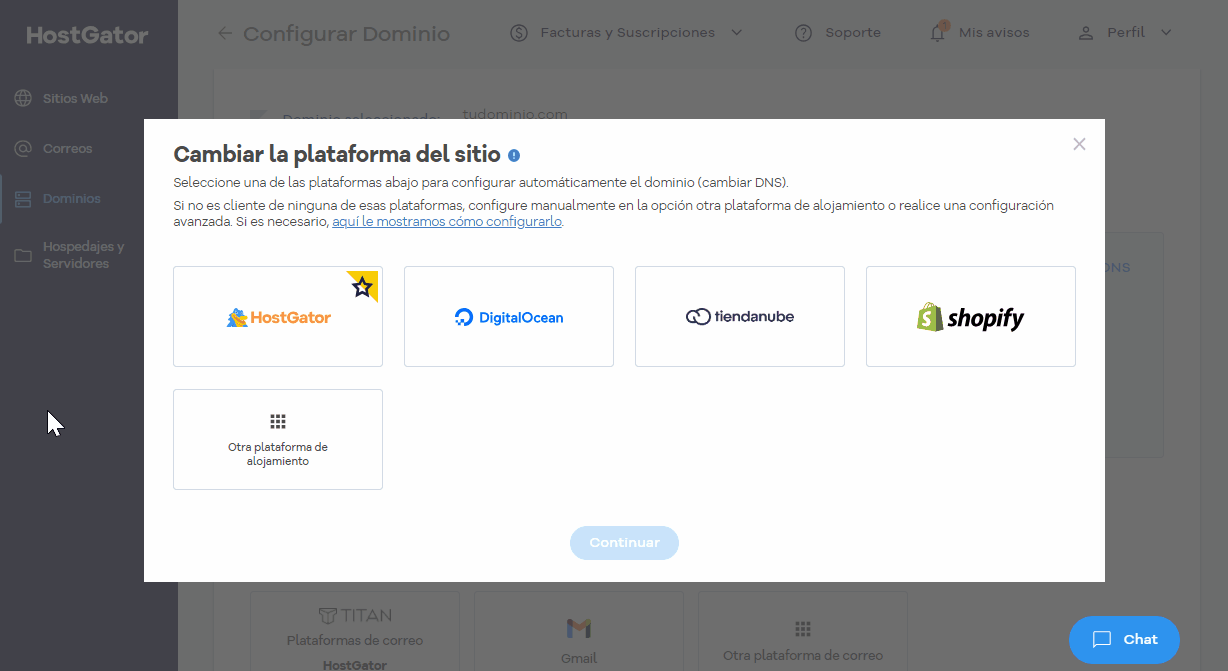Select the Gmail email platform card

(x=578, y=630)
